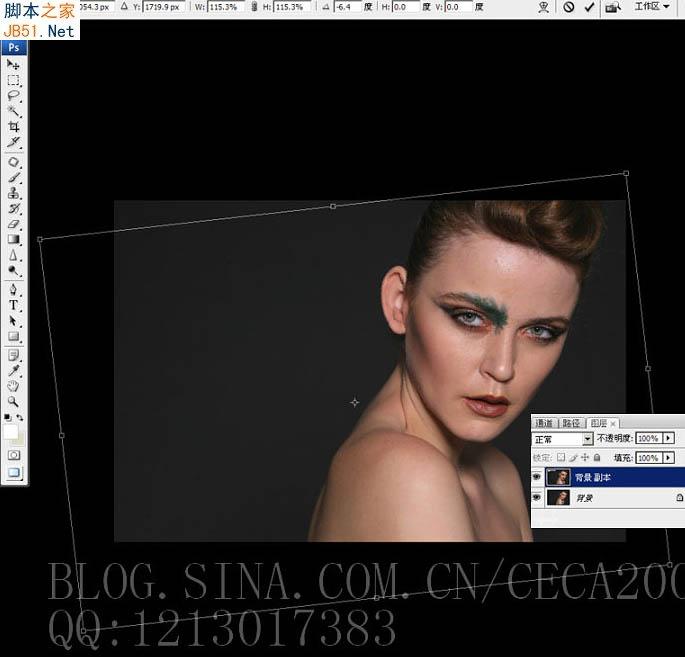Select the Eraser tool
Viewport: 685px width, 657px height.
click(13, 224)
